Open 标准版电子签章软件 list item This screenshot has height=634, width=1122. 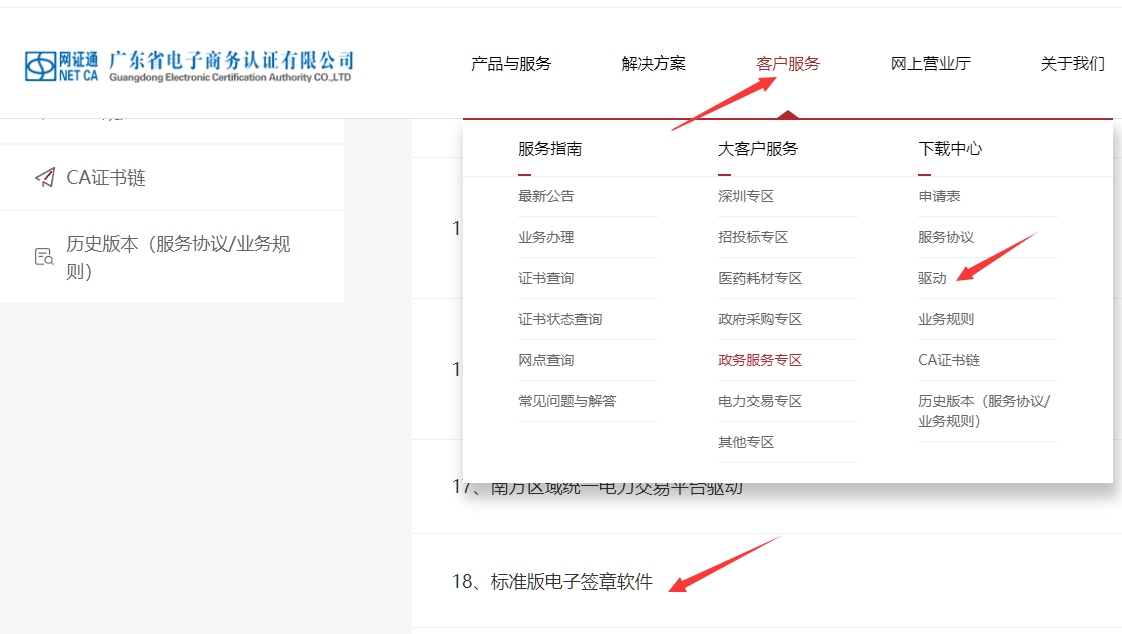click(x=552, y=581)
